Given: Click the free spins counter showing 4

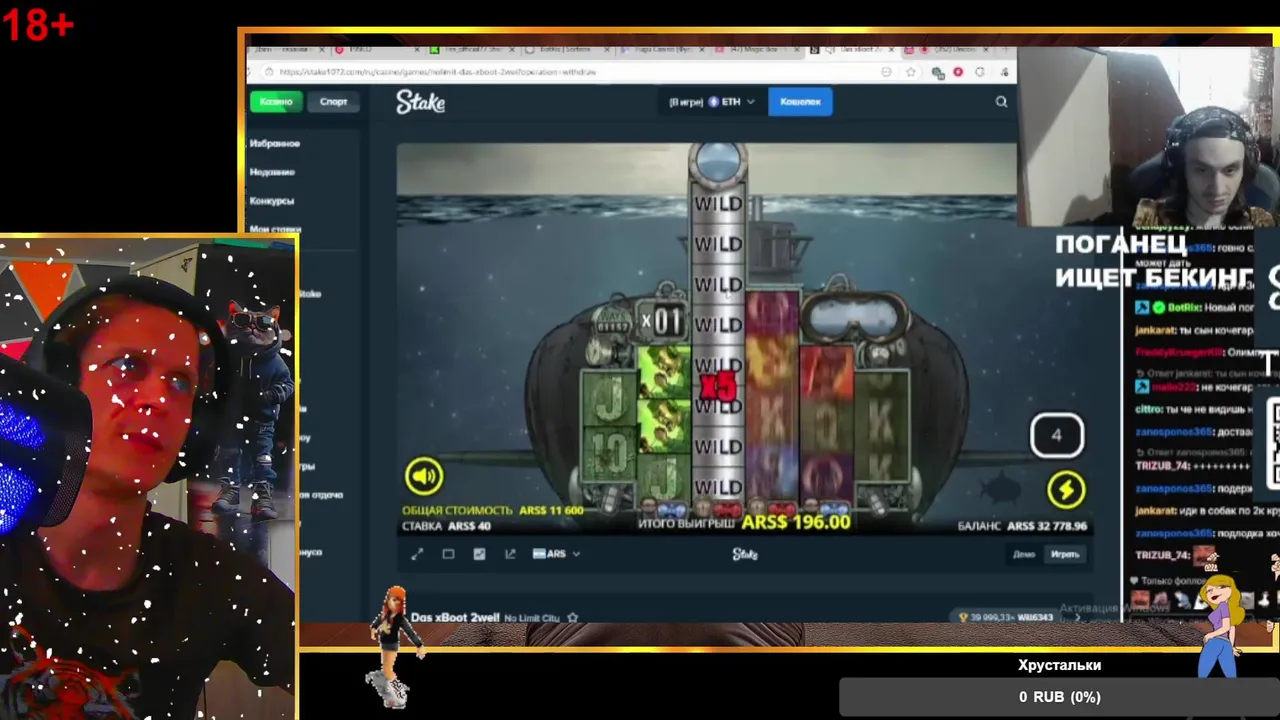Looking at the screenshot, I should click(x=1057, y=435).
